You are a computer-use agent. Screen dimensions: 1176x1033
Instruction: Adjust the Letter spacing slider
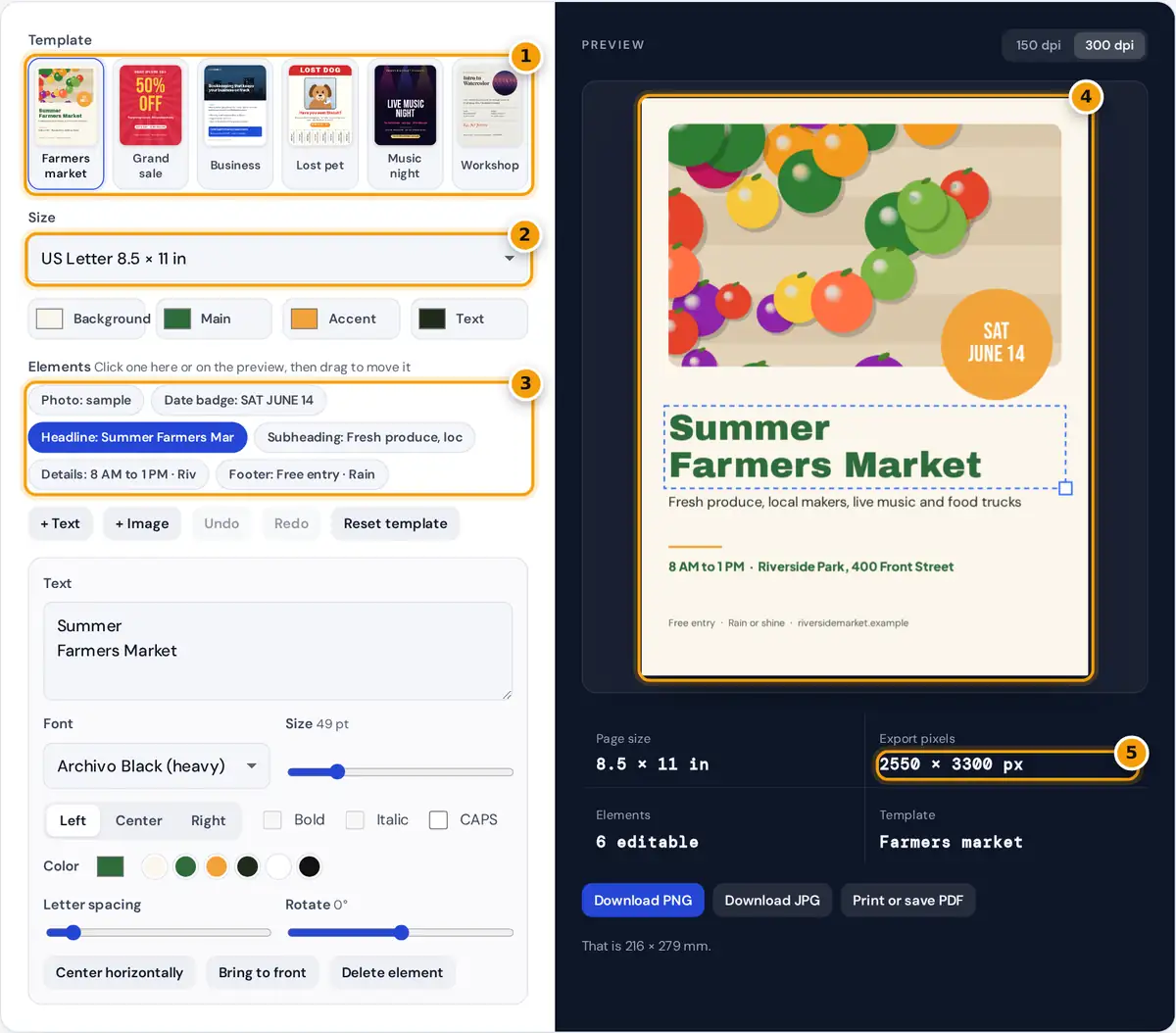coord(158,932)
